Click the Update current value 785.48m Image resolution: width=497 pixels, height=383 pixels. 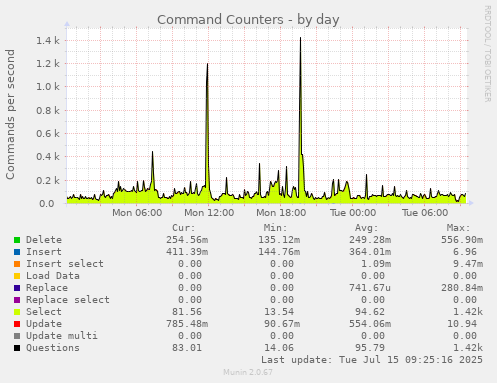(187, 324)
